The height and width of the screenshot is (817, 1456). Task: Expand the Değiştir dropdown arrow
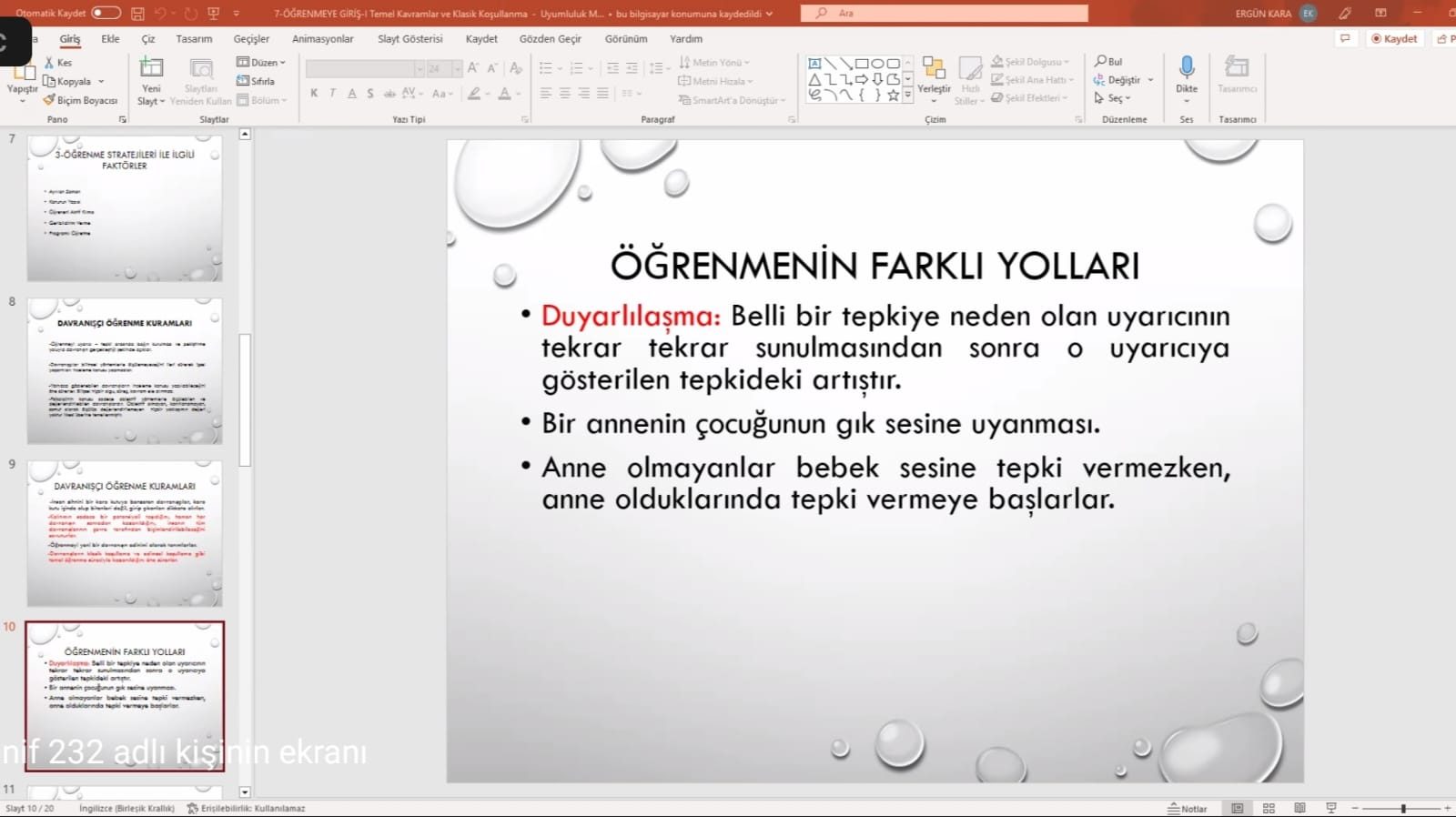click(x=1150, y=80)
